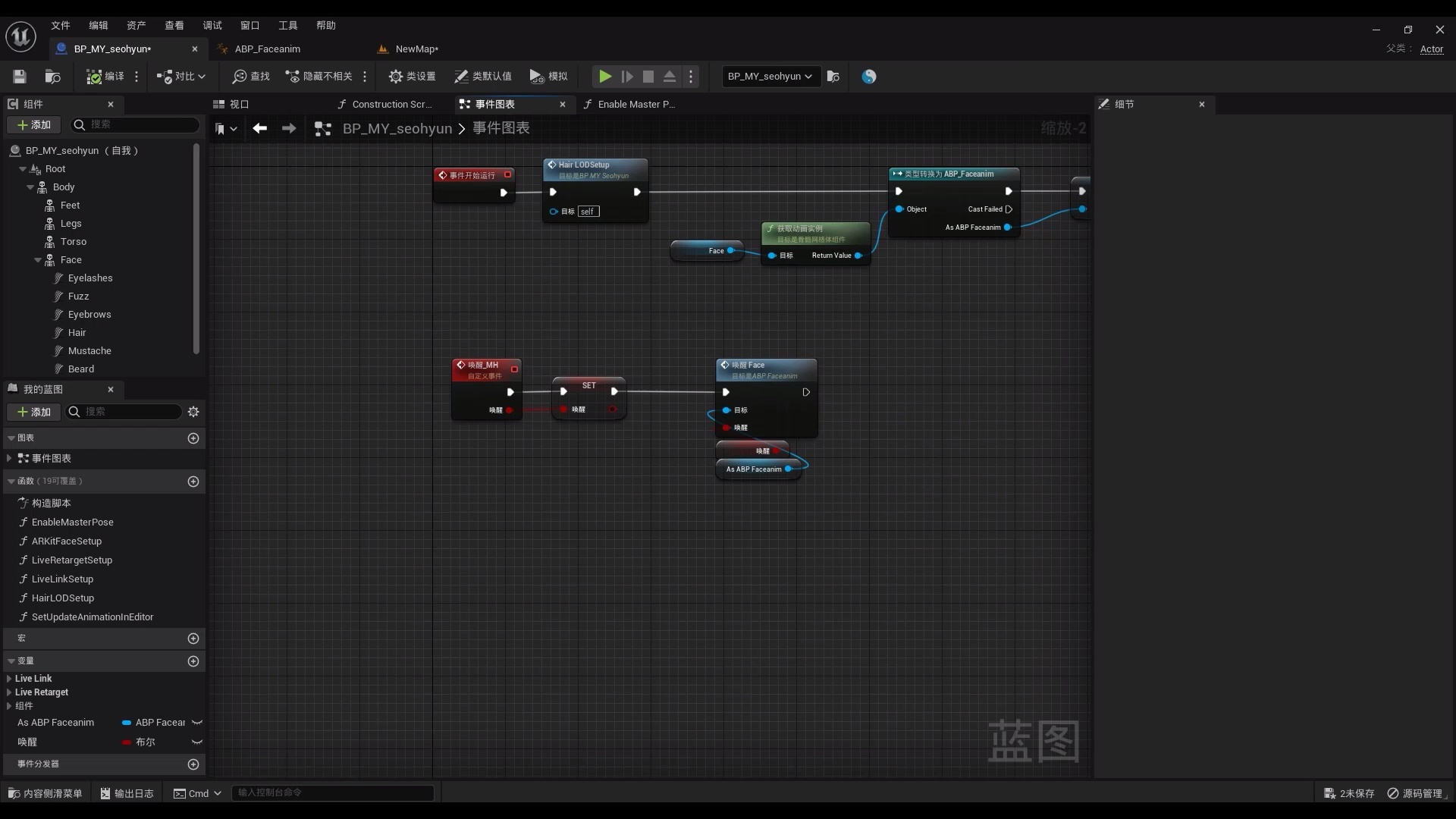Collapse the Face component tree node
The height and width of the screenshot is (819, 1456).
pyautogui.click(x=38, y=260)
